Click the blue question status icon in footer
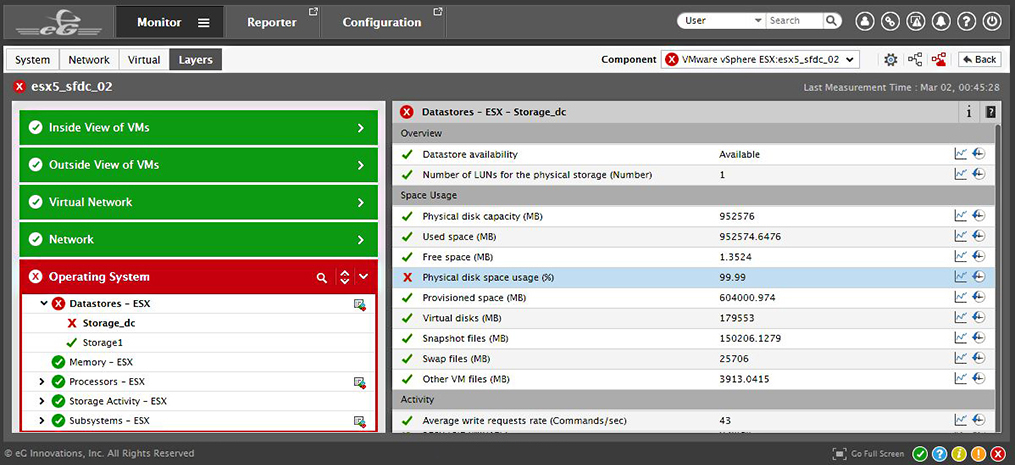The width and height of the screenshot is (1015, 465). pyautogui.click(x=940, y=454)
